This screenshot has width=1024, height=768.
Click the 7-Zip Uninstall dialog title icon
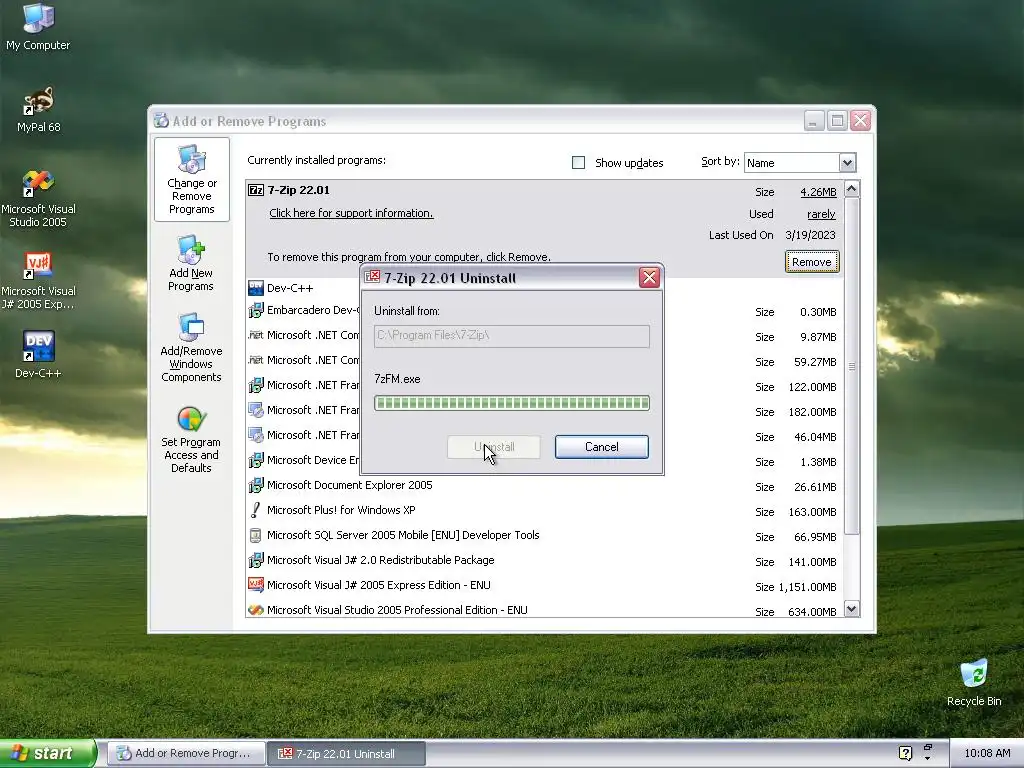[372, 278]
